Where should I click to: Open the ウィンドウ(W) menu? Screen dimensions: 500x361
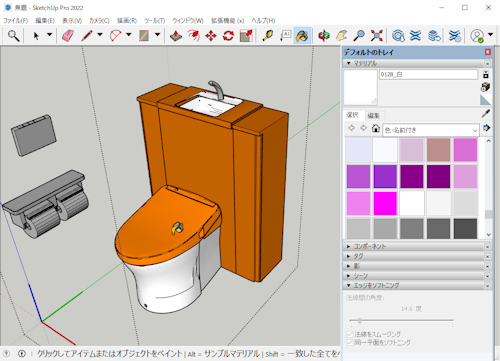[188, 21]
